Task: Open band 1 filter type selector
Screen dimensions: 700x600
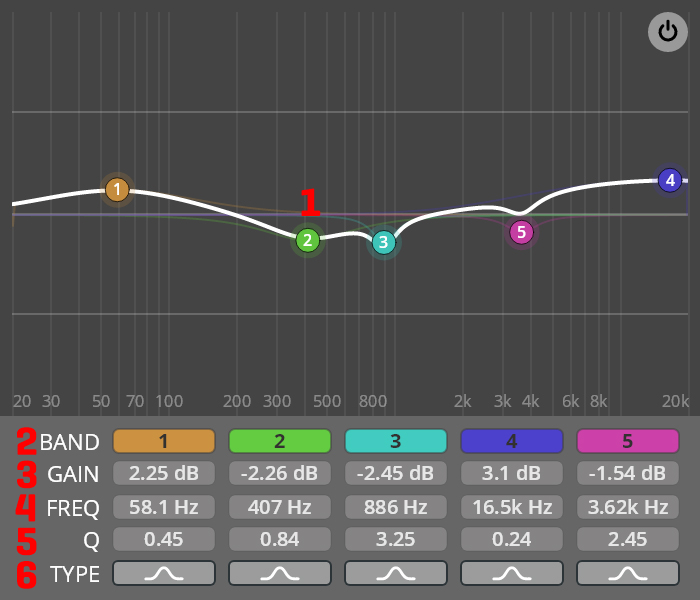Action: coord(164,573)
